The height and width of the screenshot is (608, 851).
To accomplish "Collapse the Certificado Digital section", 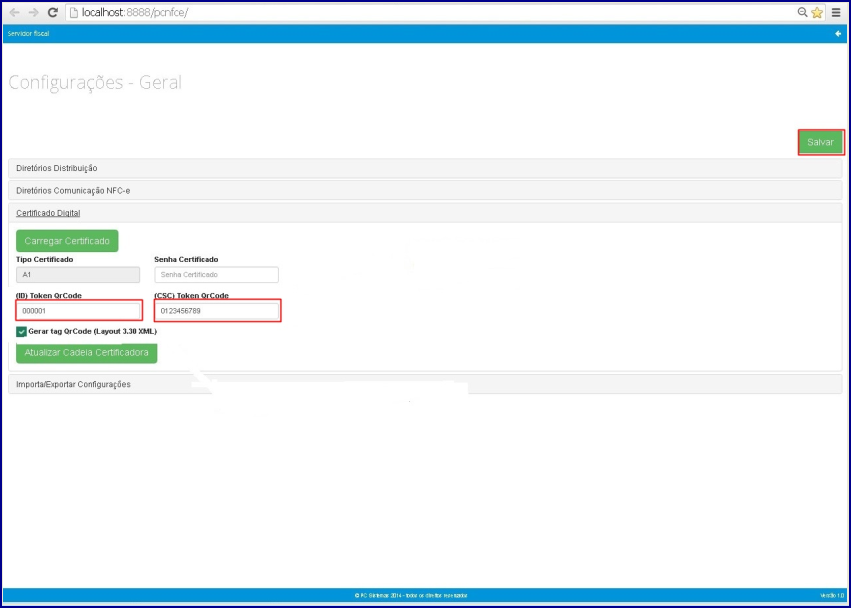I will [x=425, y=213].
